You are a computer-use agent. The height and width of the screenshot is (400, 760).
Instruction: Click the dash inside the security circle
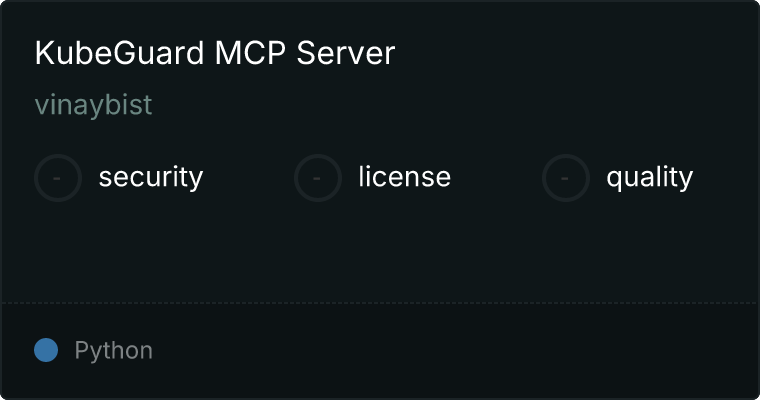coord(57,178)
